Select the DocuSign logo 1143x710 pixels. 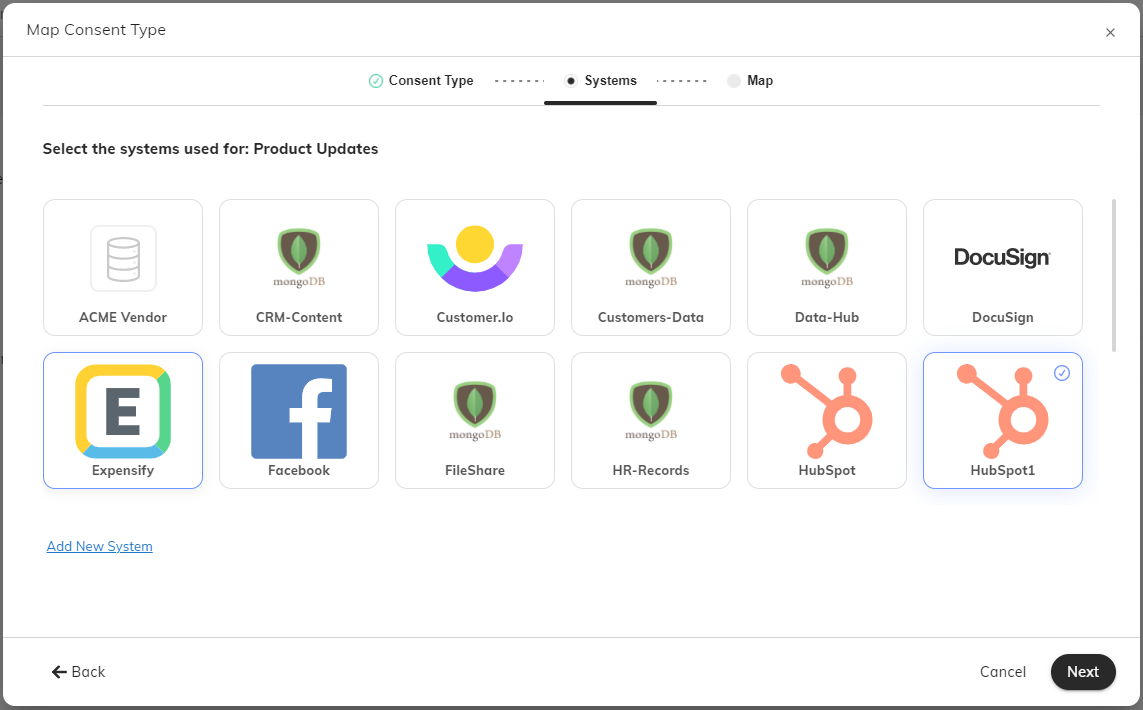1002,257
